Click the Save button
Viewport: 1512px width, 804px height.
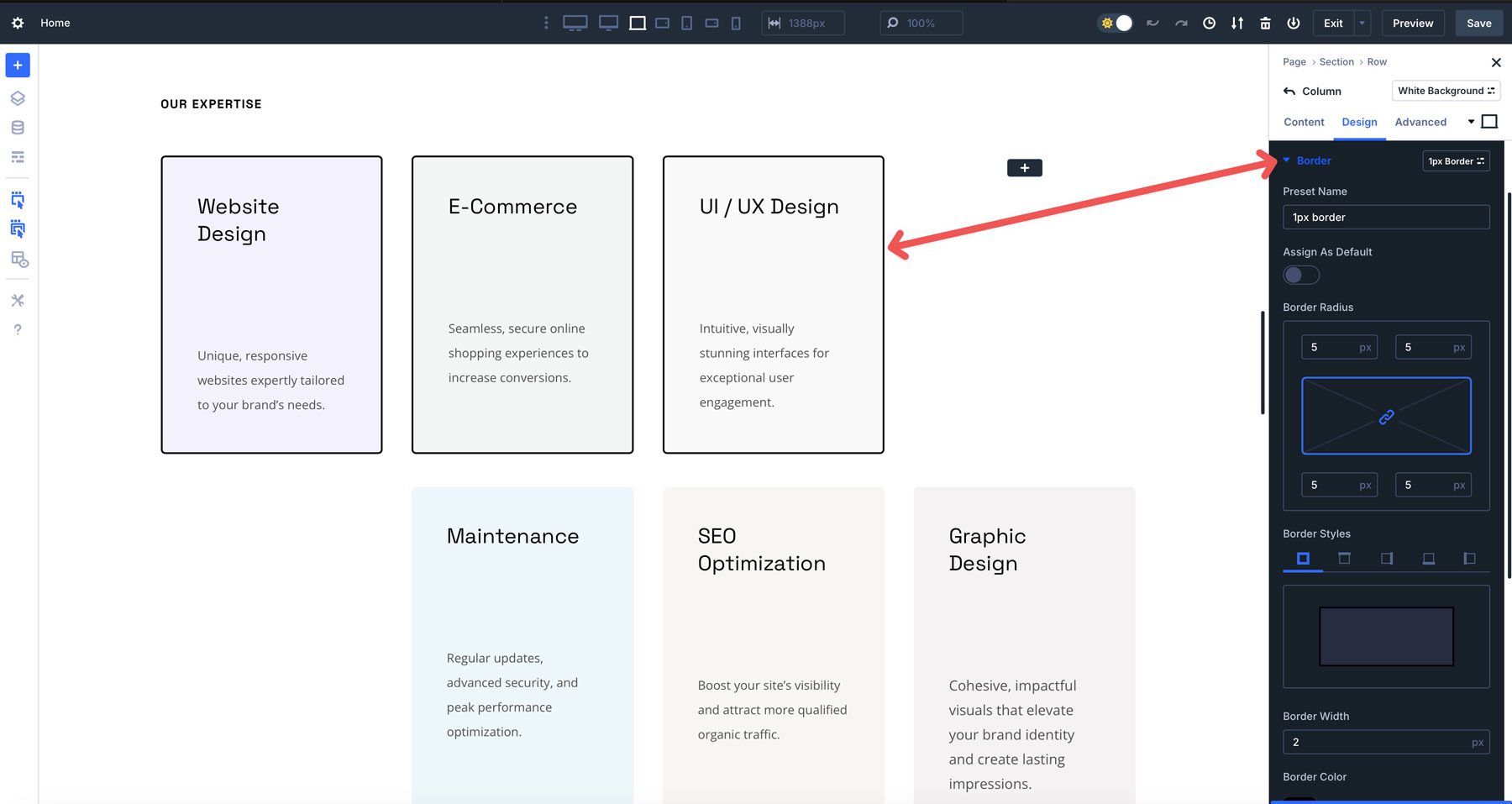point(1478,23)
